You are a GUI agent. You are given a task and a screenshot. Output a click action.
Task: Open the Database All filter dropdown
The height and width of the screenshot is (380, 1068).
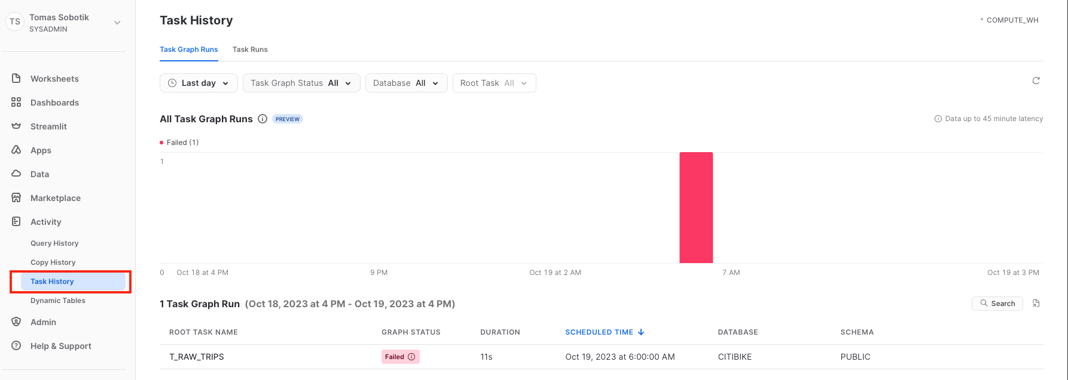(x=407, y=83)
